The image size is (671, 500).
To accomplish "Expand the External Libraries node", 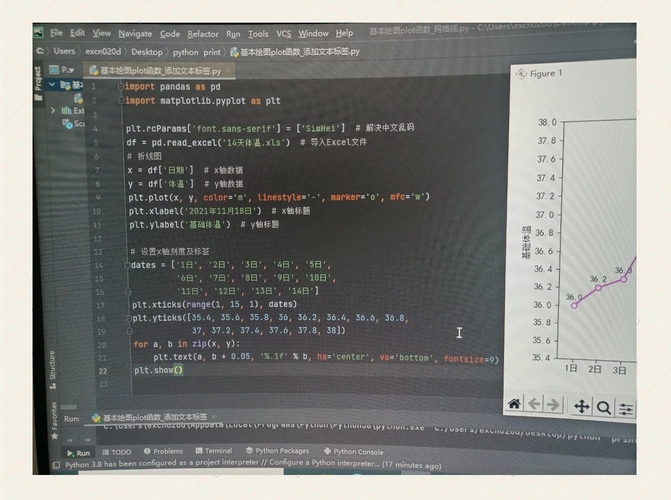I will point(53,110).
